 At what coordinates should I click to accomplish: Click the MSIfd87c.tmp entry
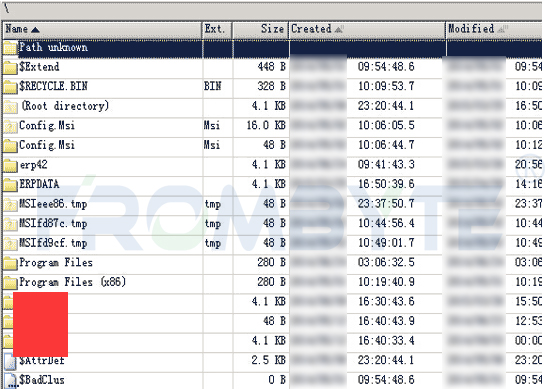coord(272,224)
